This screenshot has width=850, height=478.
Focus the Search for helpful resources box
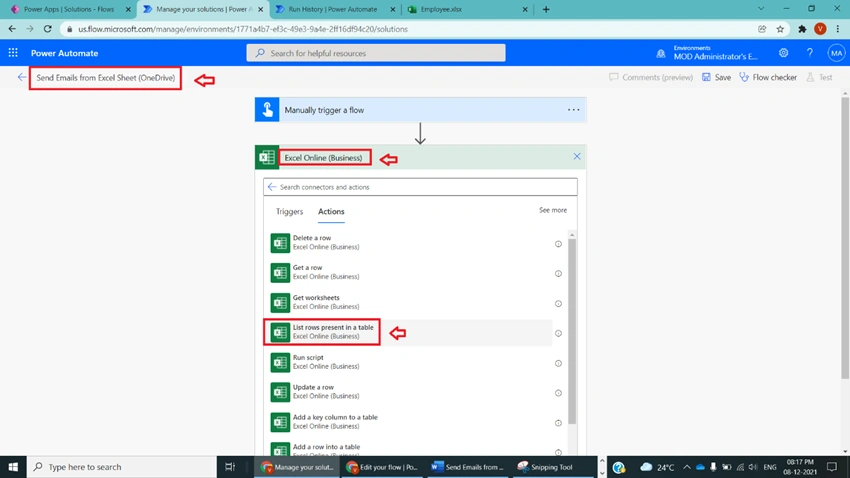[x=376, y=53]
